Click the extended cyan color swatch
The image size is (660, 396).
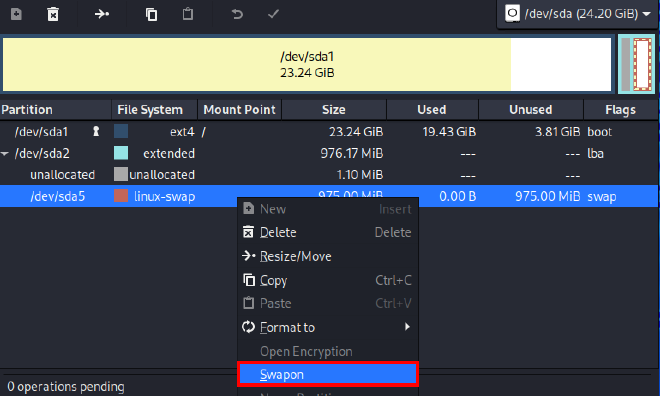point(121,153)
